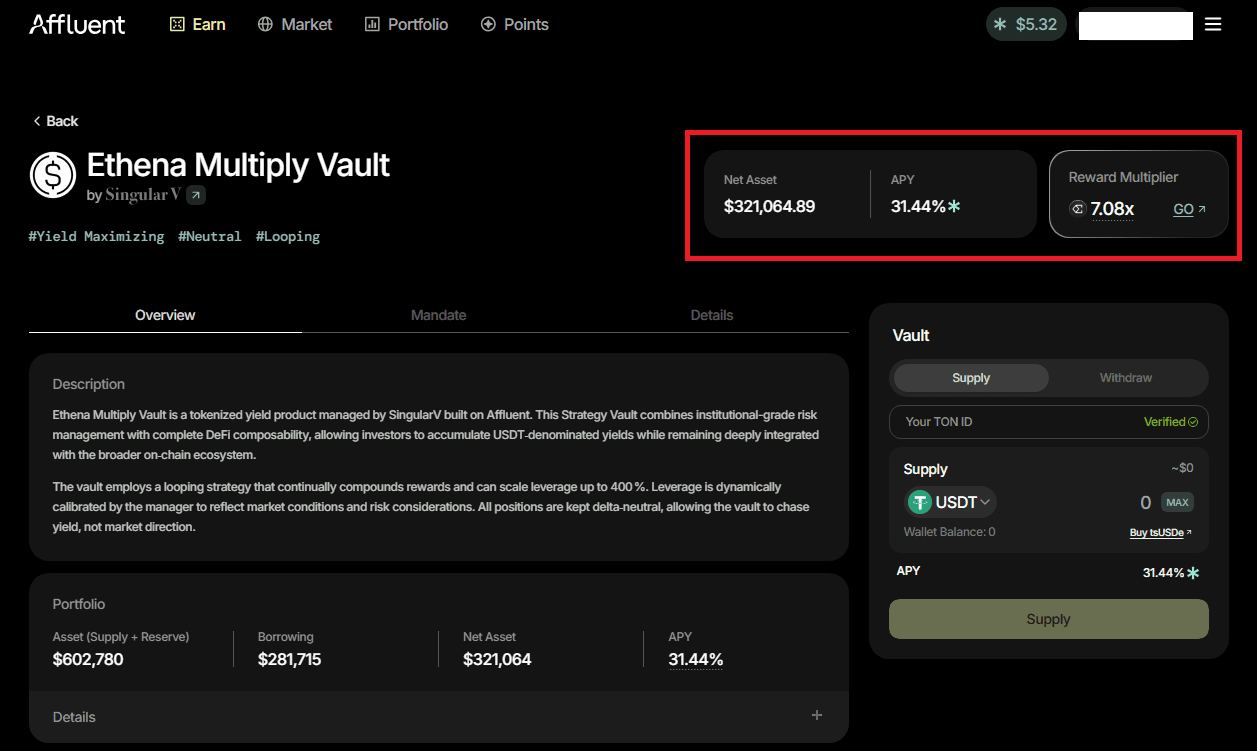This screenshot has width=1257, height=751.
Task: Click the Earn nav icon
Action: (177, 24)
